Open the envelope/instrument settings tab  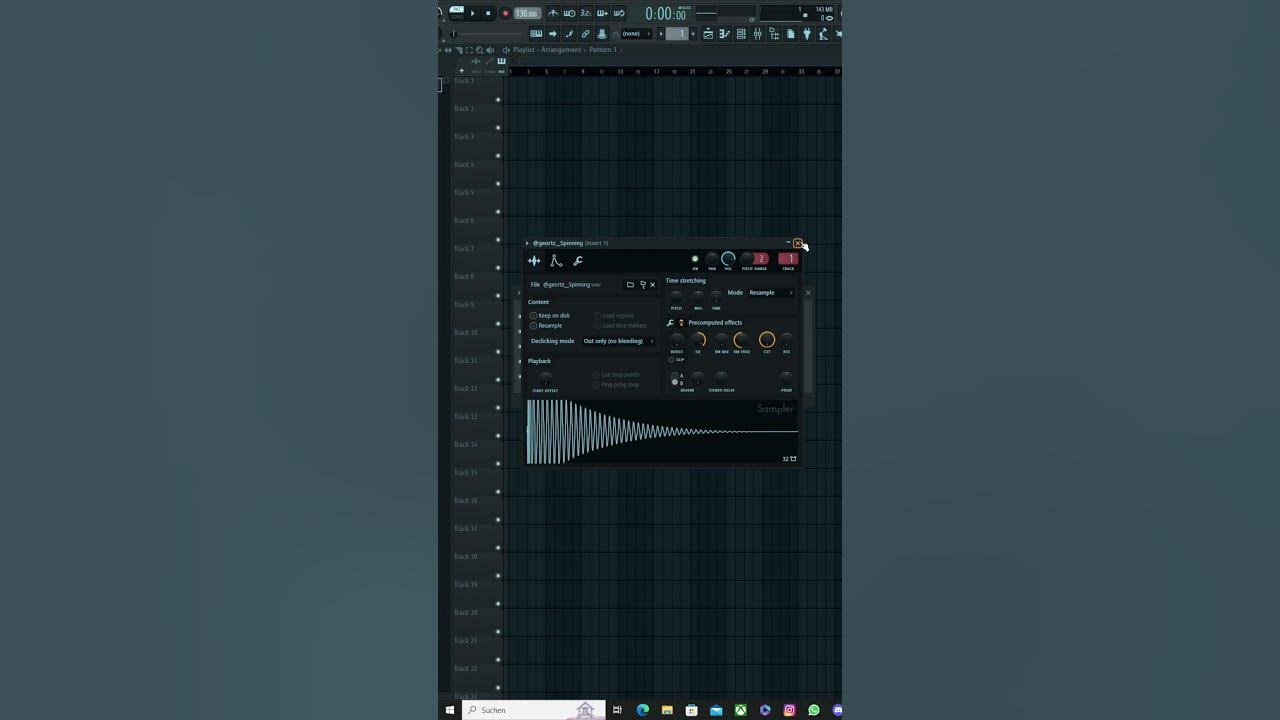pyautogui.click(x=556, y=261)
